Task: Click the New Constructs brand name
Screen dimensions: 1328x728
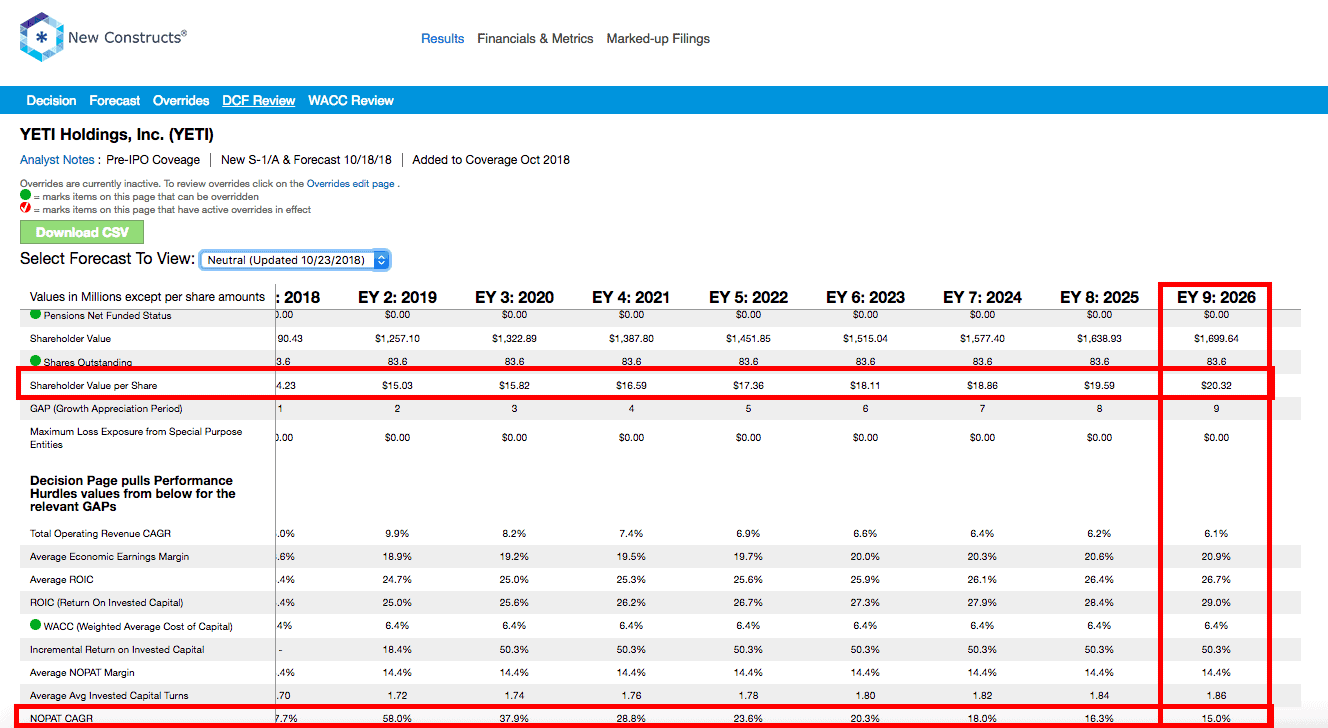Action: [x=127, y=37]
